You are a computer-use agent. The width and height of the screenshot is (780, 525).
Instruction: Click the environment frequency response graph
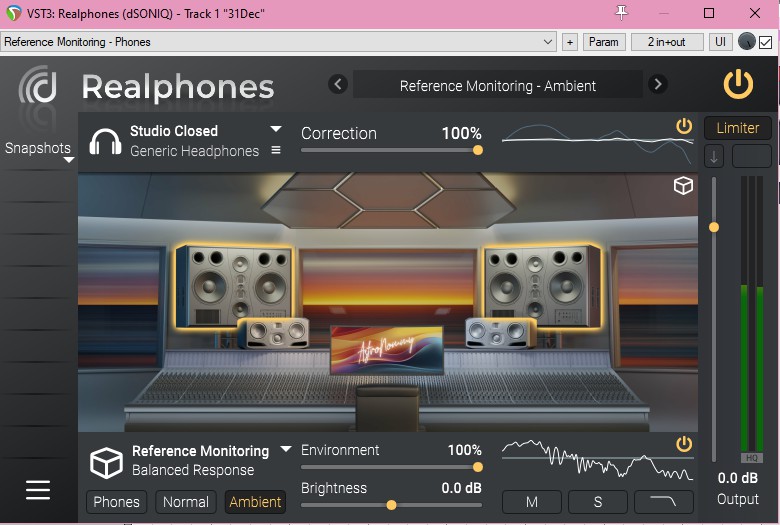click(x=597, y=459)
